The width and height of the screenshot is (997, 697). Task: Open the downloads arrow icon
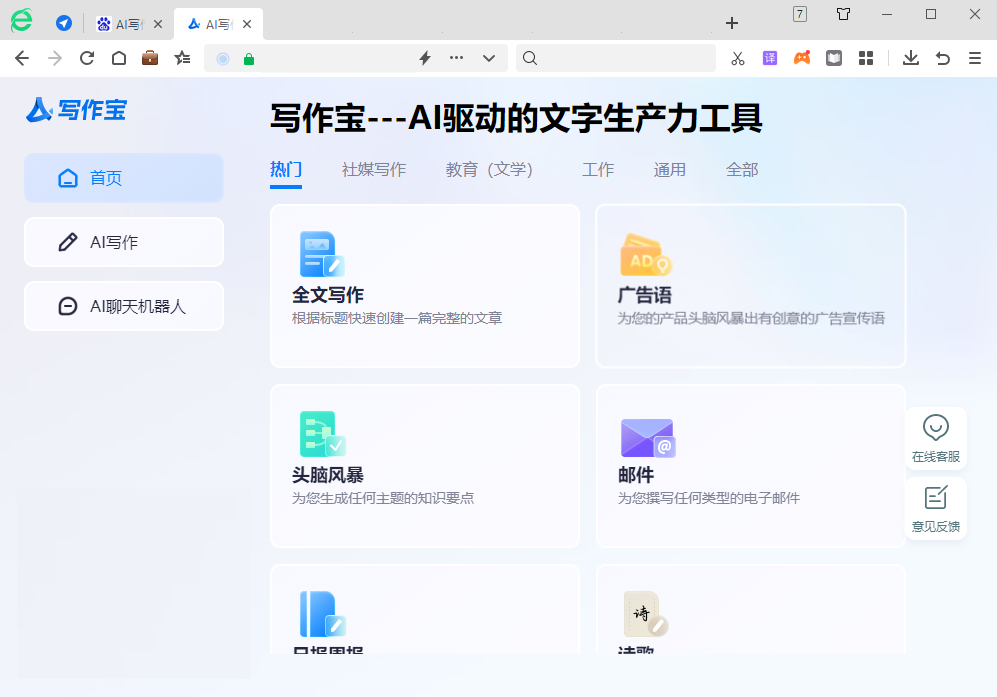coord(911,59)
